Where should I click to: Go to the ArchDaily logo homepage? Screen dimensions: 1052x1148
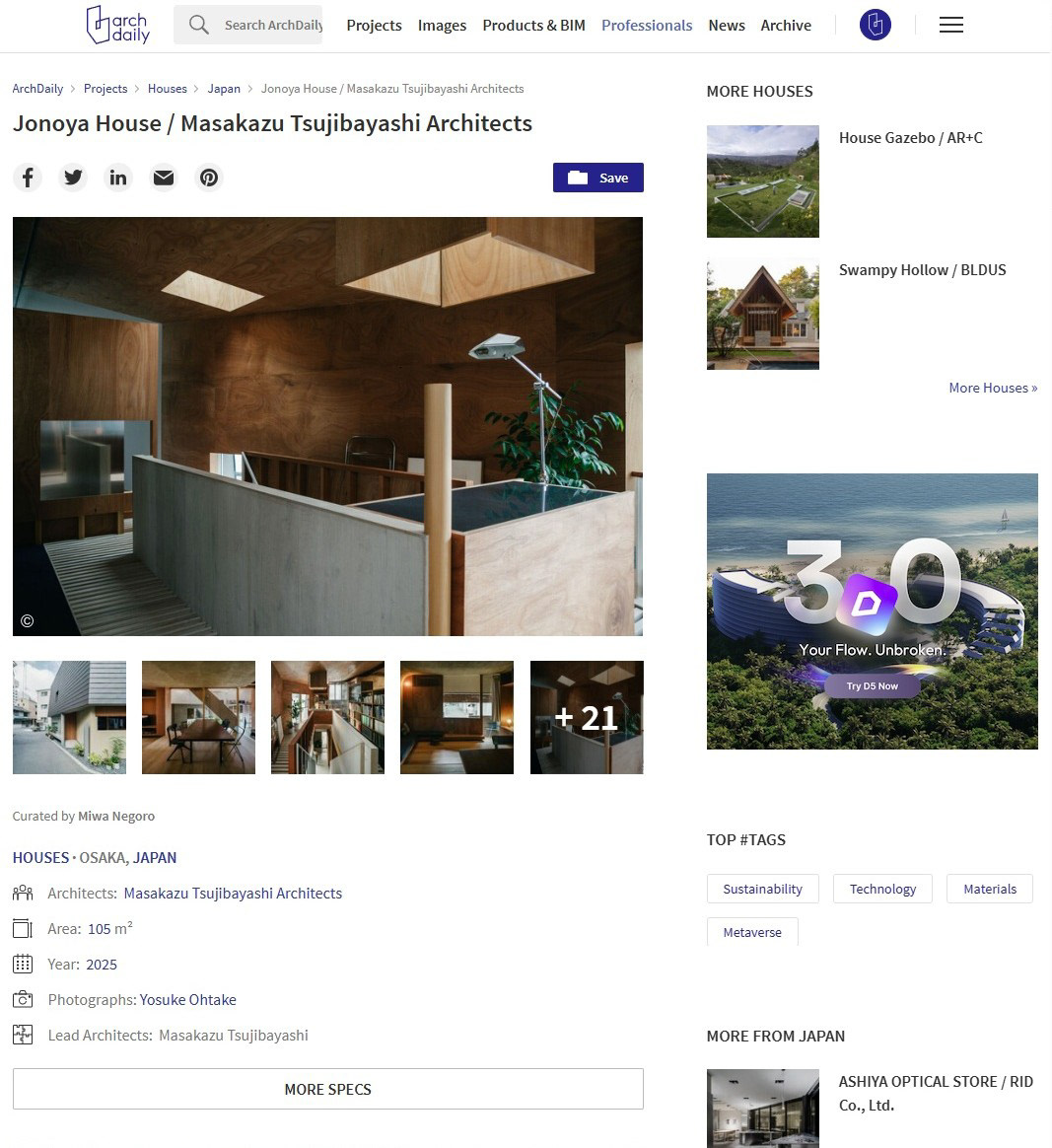coord(118,25)
